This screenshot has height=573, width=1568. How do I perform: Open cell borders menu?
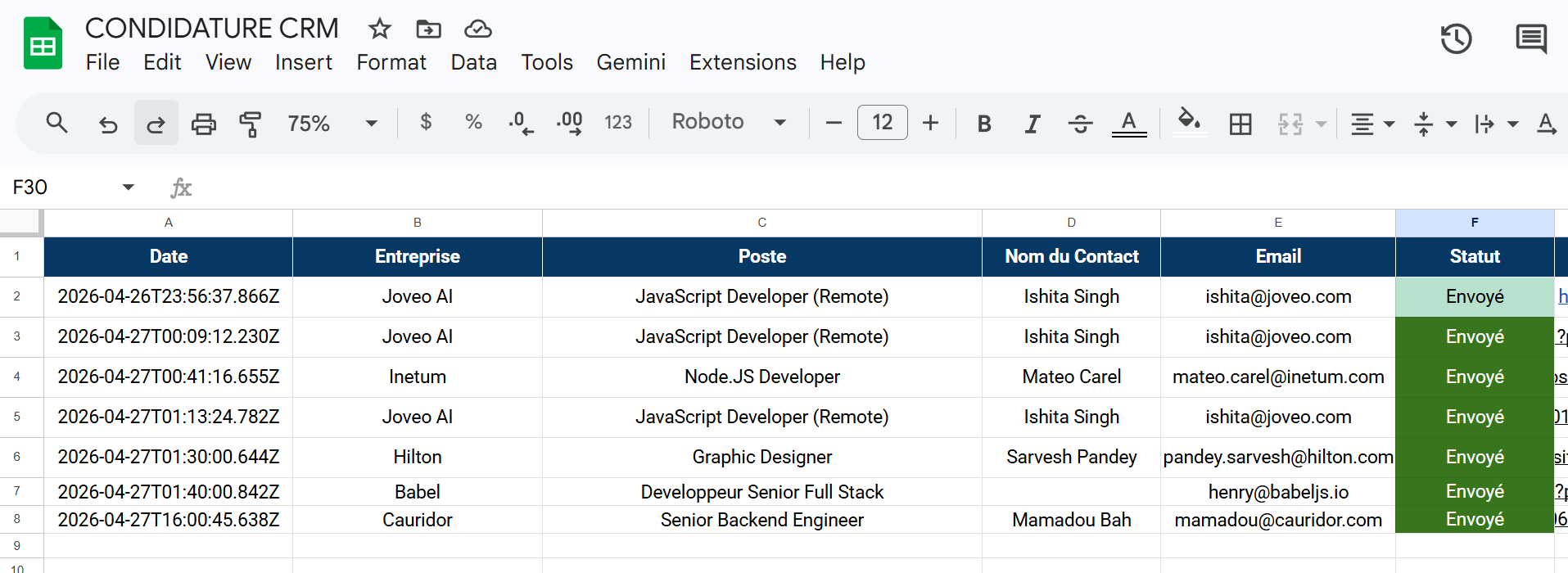(x=1240, y=124)
